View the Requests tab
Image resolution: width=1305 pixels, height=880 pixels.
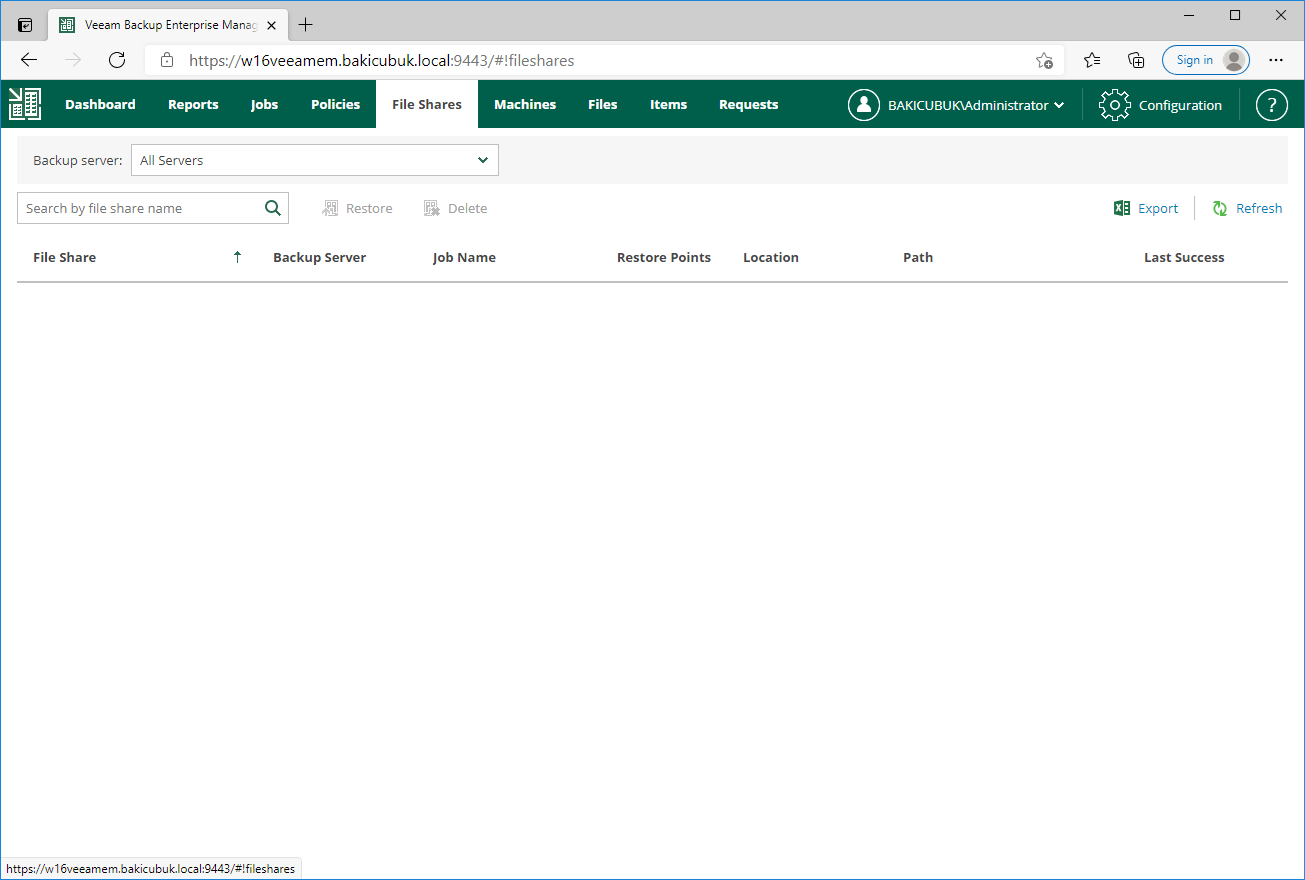[748, 104]
